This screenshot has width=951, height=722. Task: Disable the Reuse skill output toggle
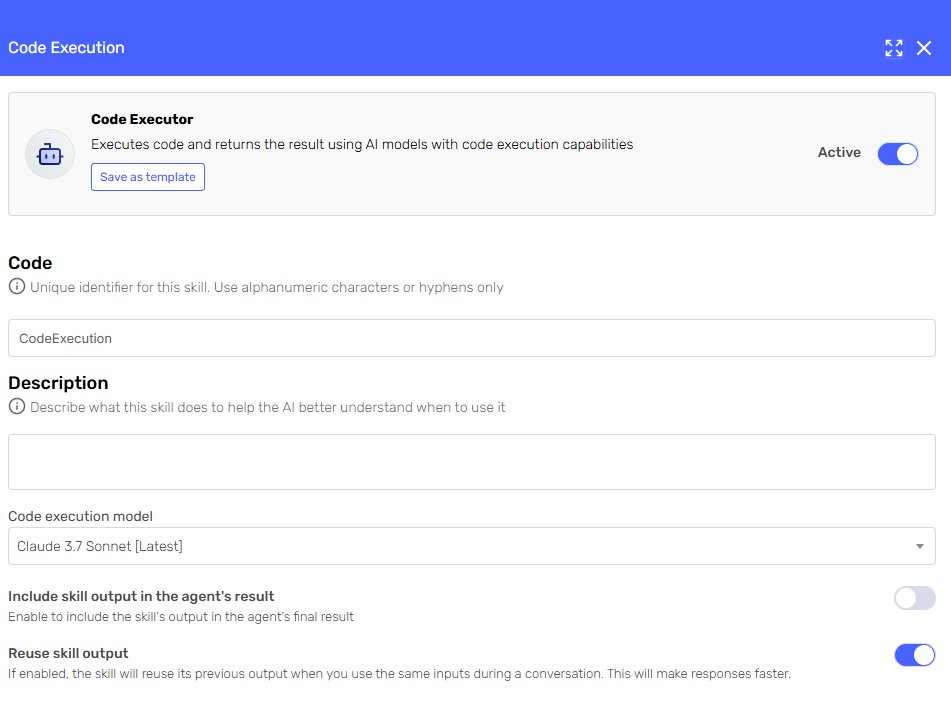(x=915, y=655)
